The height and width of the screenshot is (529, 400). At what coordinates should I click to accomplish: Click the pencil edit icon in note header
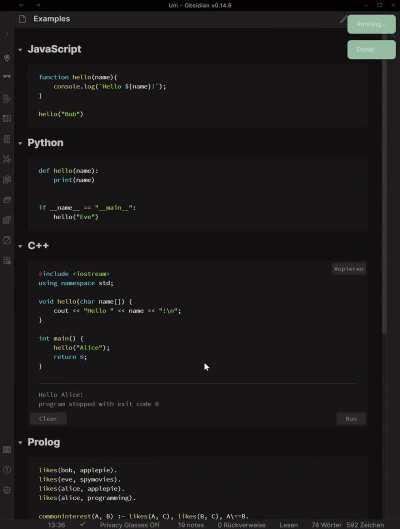pyautogui.click(x=342, y=19)
